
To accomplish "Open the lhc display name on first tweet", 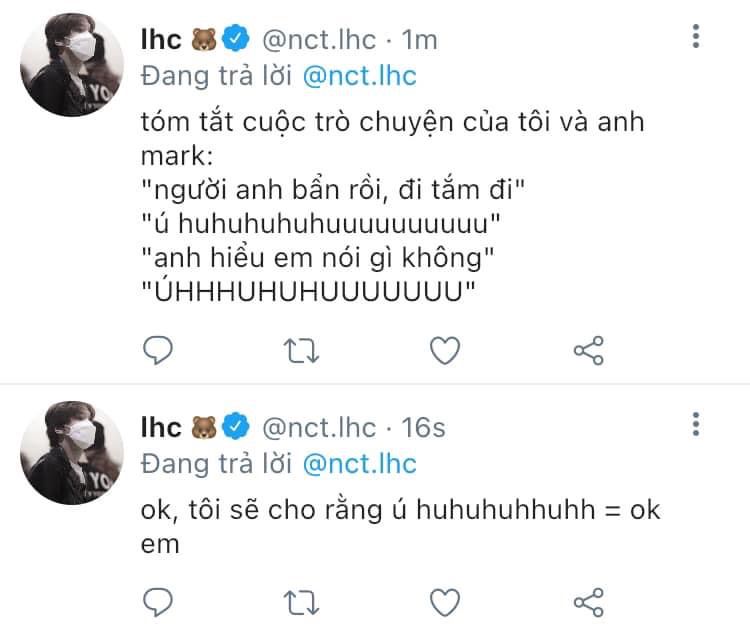I will point(161,40).
